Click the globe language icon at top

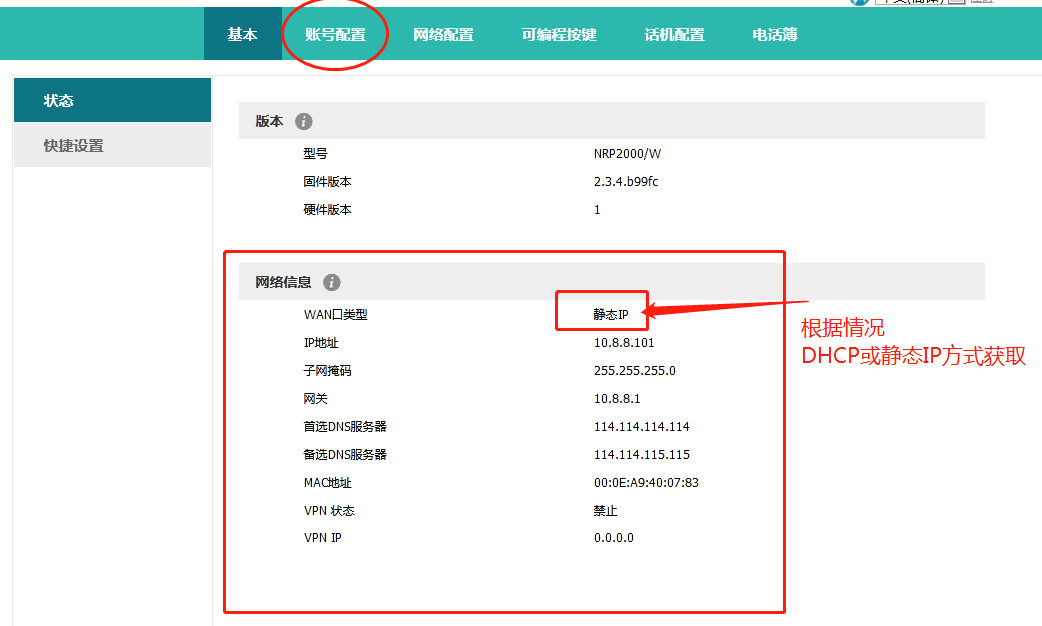click(858, 2)
